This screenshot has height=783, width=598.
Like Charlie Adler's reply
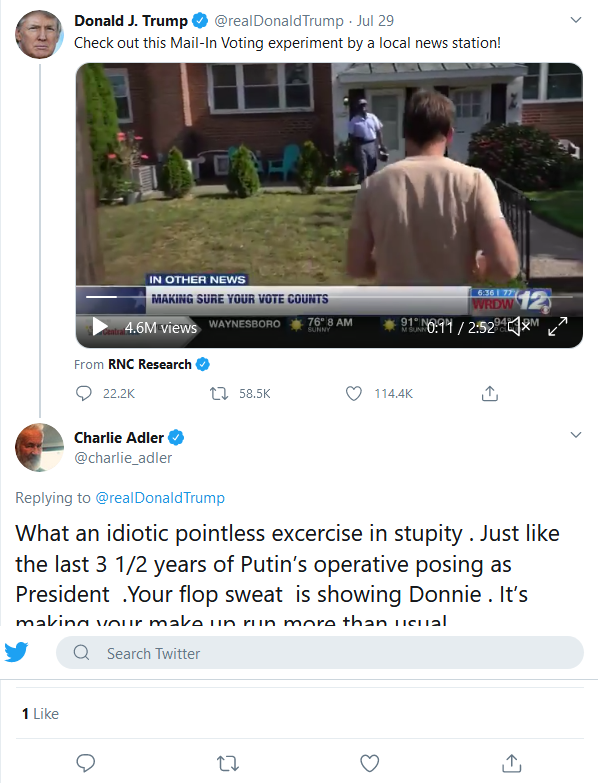[369, 763]
